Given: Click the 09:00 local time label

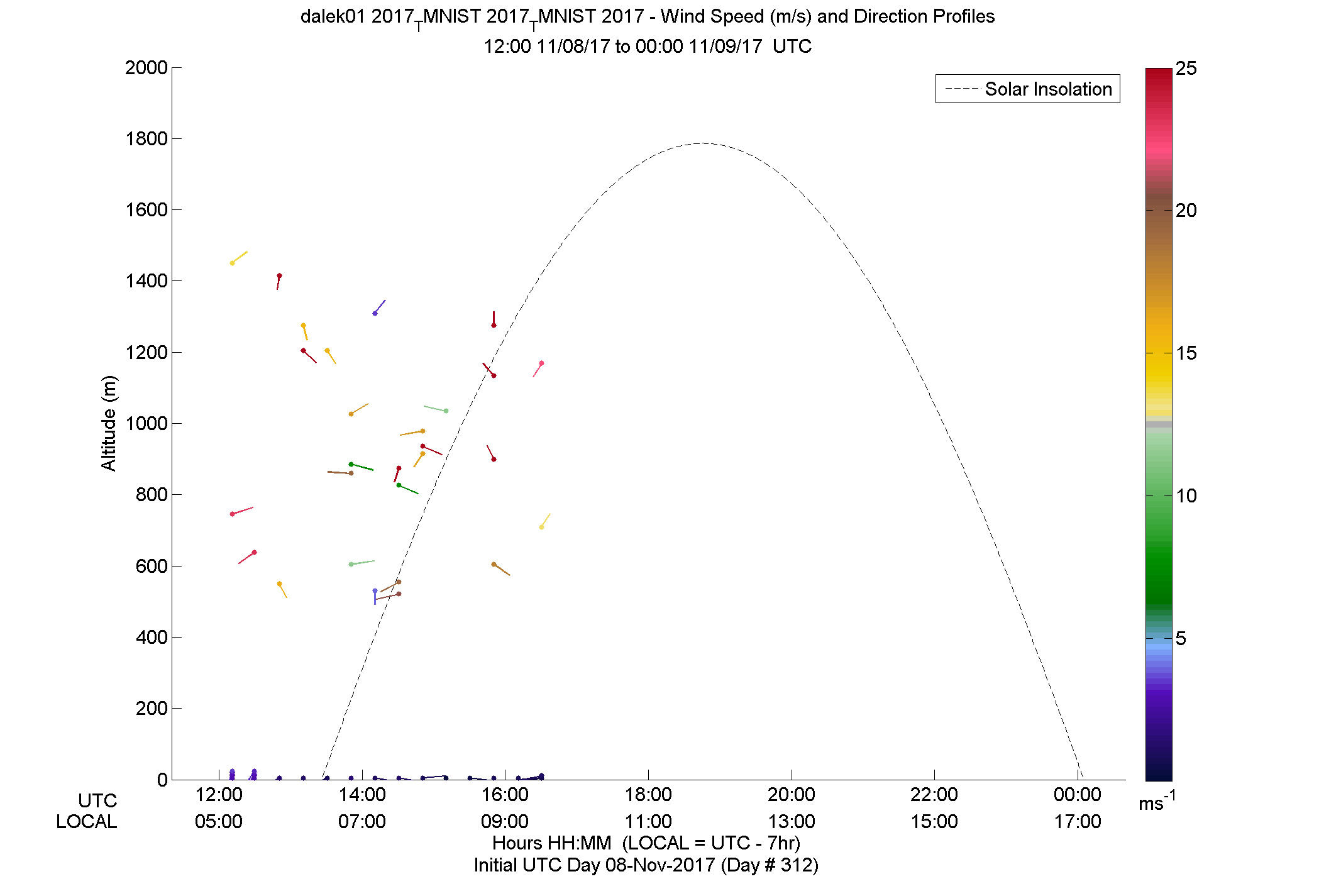Looking at the screenshot, I should pyautogui.click(x=505, y=821).
